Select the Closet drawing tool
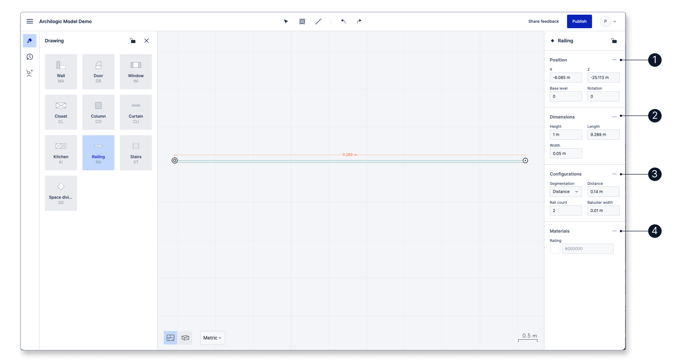This screenshot has height=362, width=688. [x=61, y=112]
